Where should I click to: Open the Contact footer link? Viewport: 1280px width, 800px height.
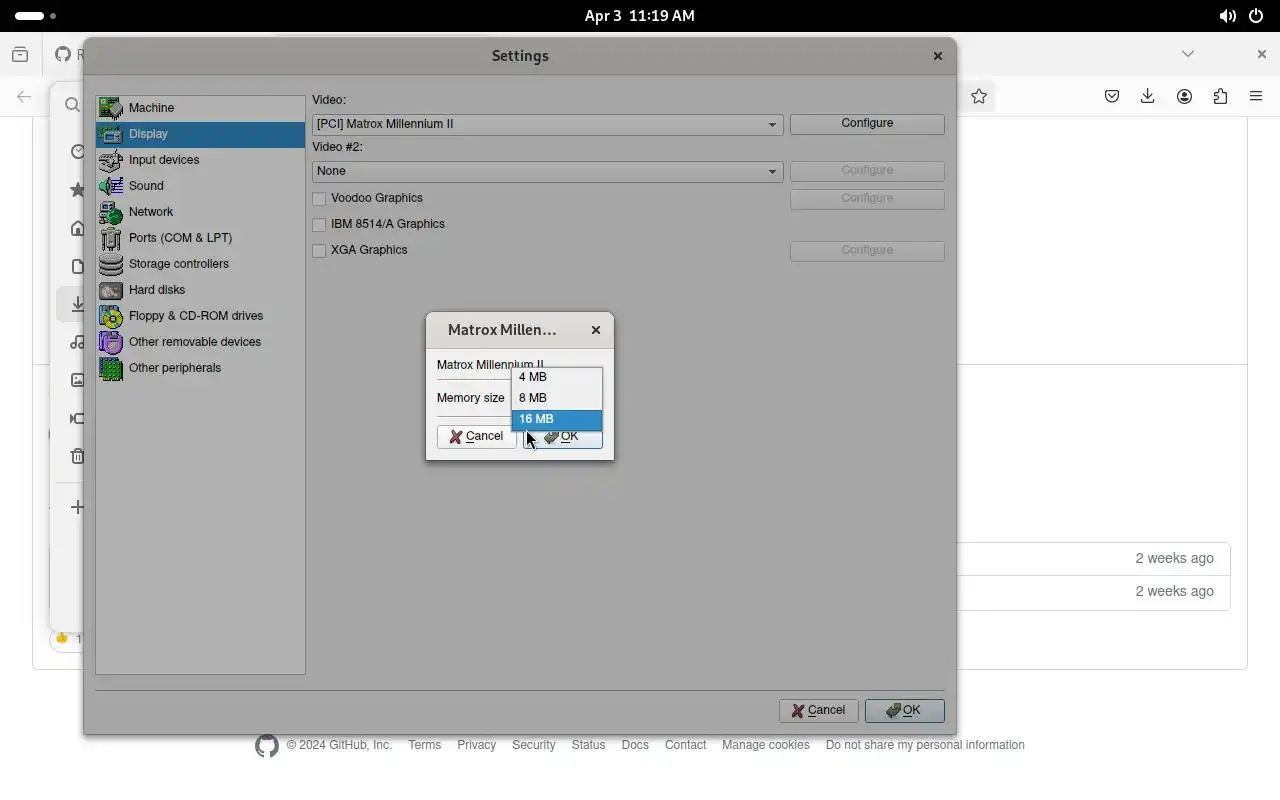click(685, 745)
